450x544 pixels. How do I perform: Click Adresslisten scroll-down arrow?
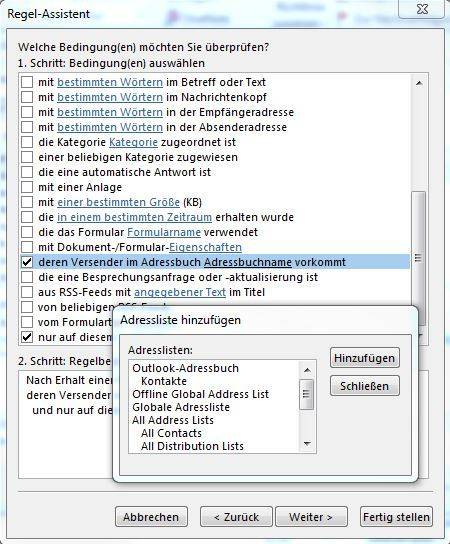coord(307,444)
